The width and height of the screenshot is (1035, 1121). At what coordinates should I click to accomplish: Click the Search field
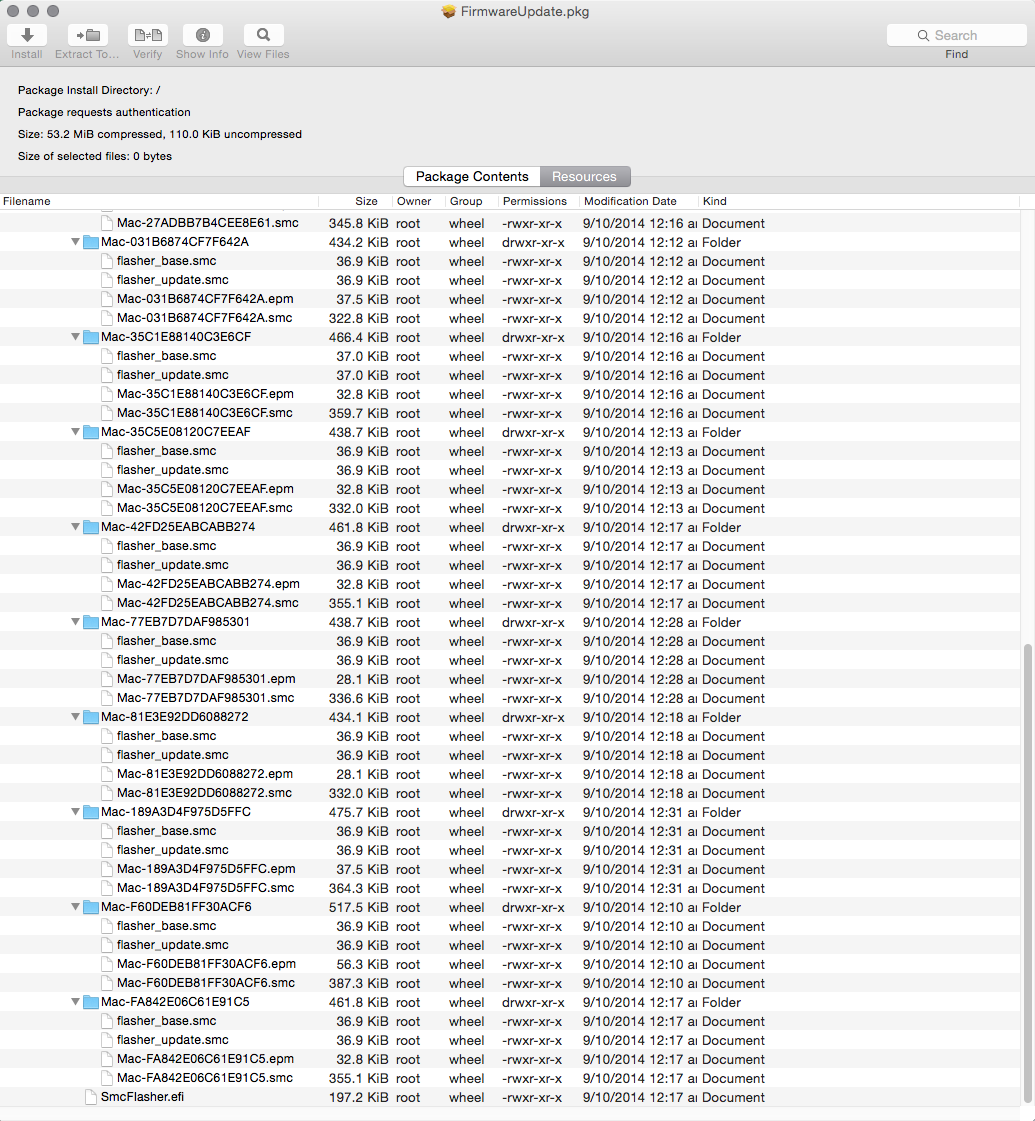tap(956, 35)
